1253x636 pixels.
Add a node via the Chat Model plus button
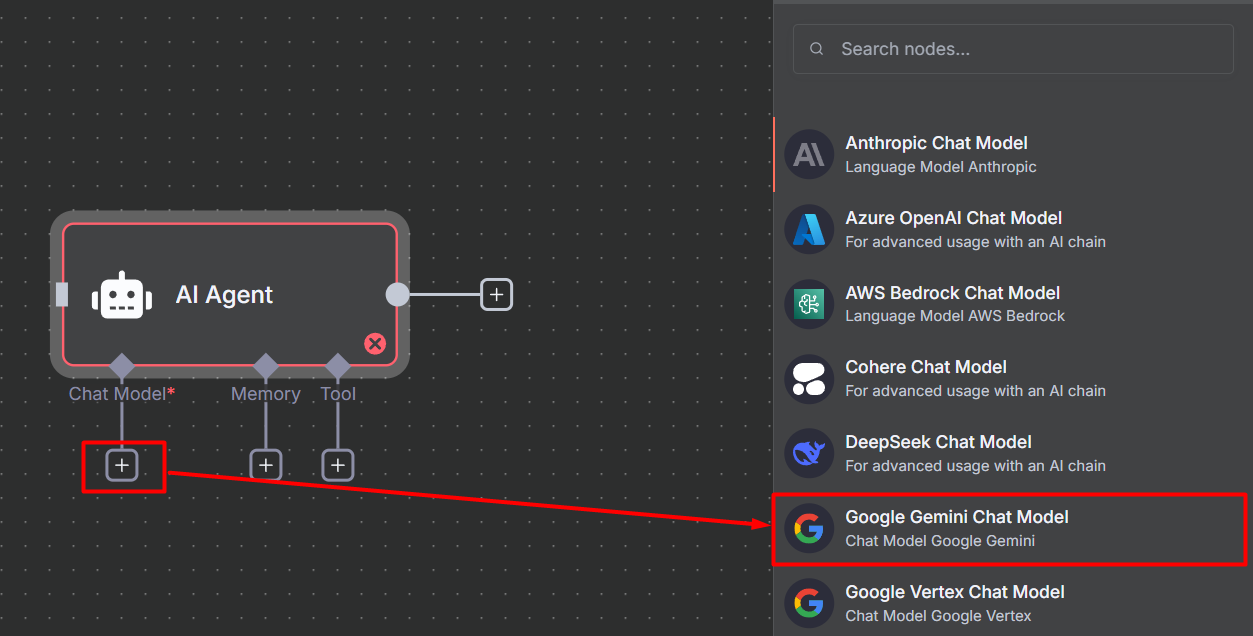(x=122, y=465)
